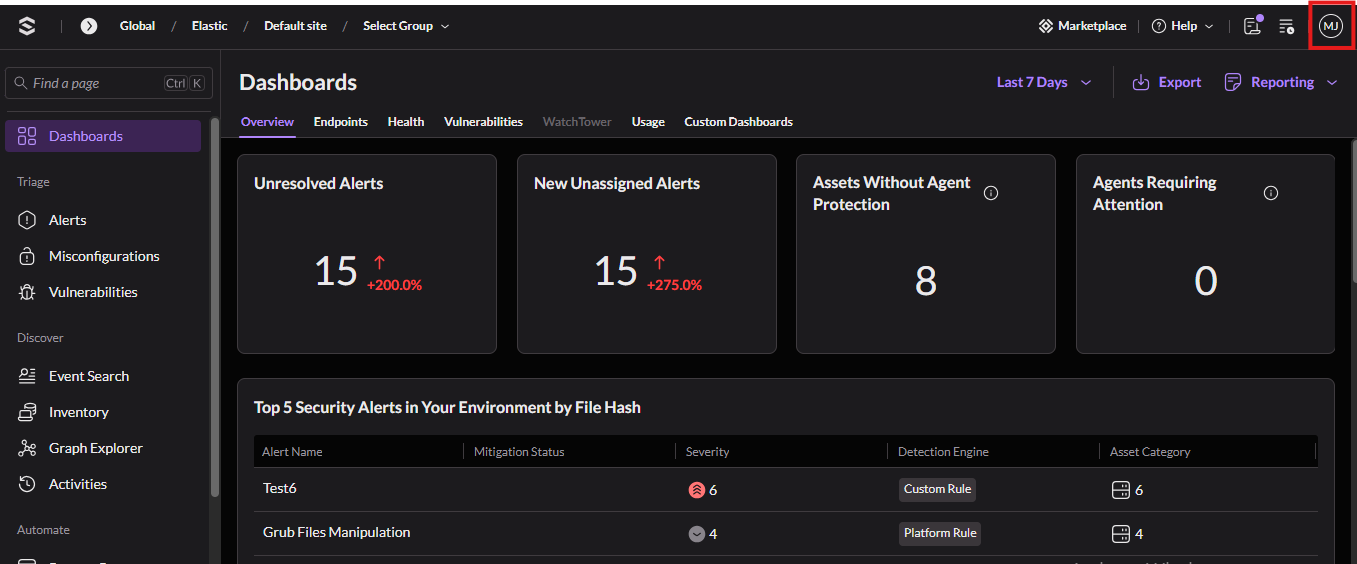Open the Marketplace link

(x=1082, y=26)
